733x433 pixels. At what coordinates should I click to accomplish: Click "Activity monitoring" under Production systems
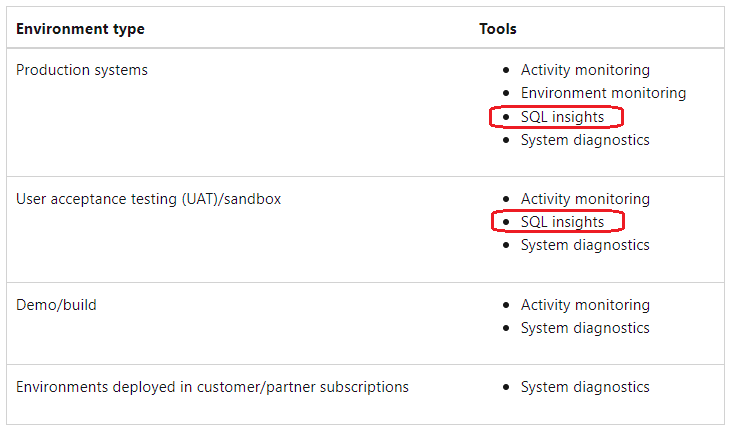585,70
